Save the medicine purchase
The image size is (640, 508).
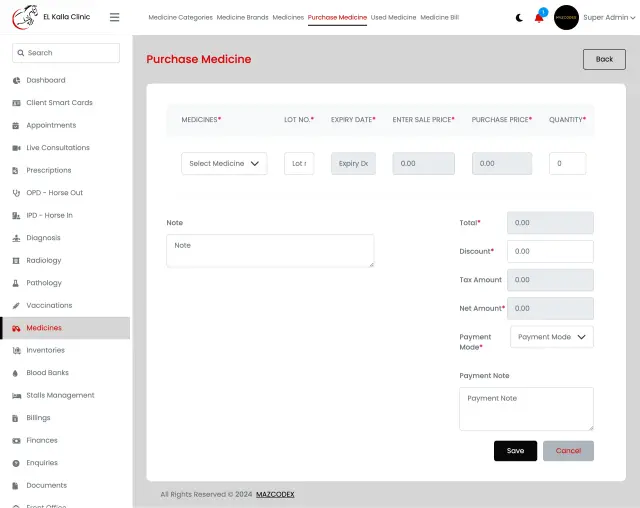[515, 451]
